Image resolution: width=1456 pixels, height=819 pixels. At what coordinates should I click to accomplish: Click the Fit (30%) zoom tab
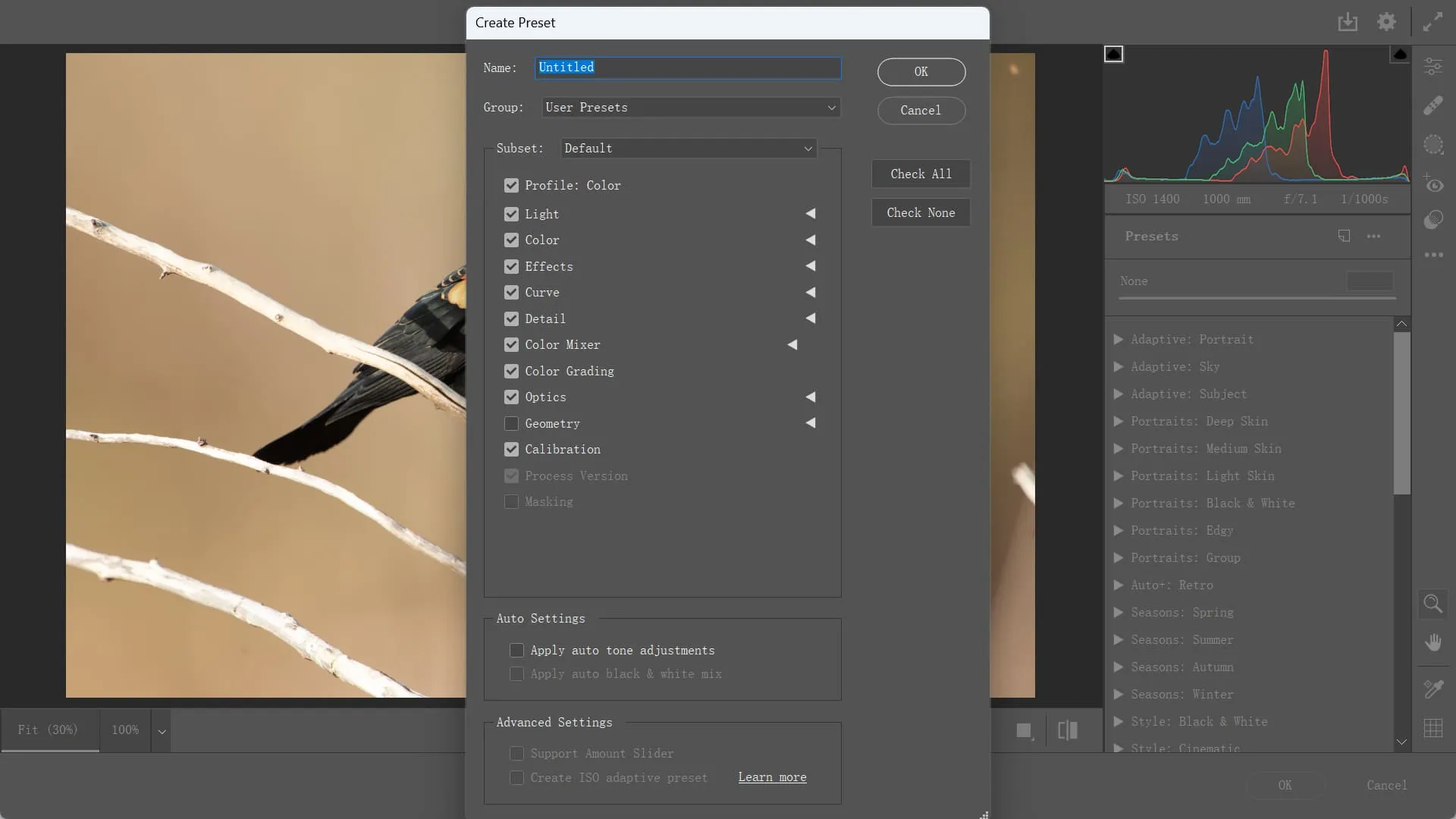point(49,730)
